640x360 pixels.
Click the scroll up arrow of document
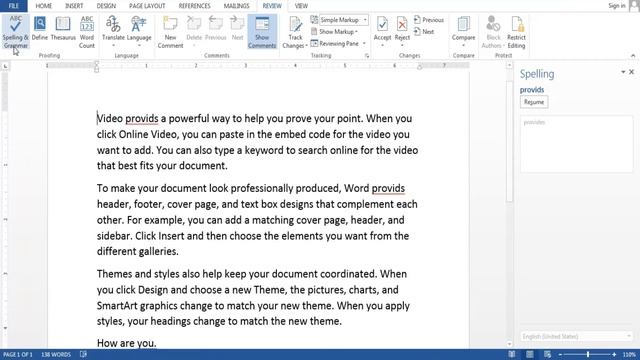[x=509, y=65]
